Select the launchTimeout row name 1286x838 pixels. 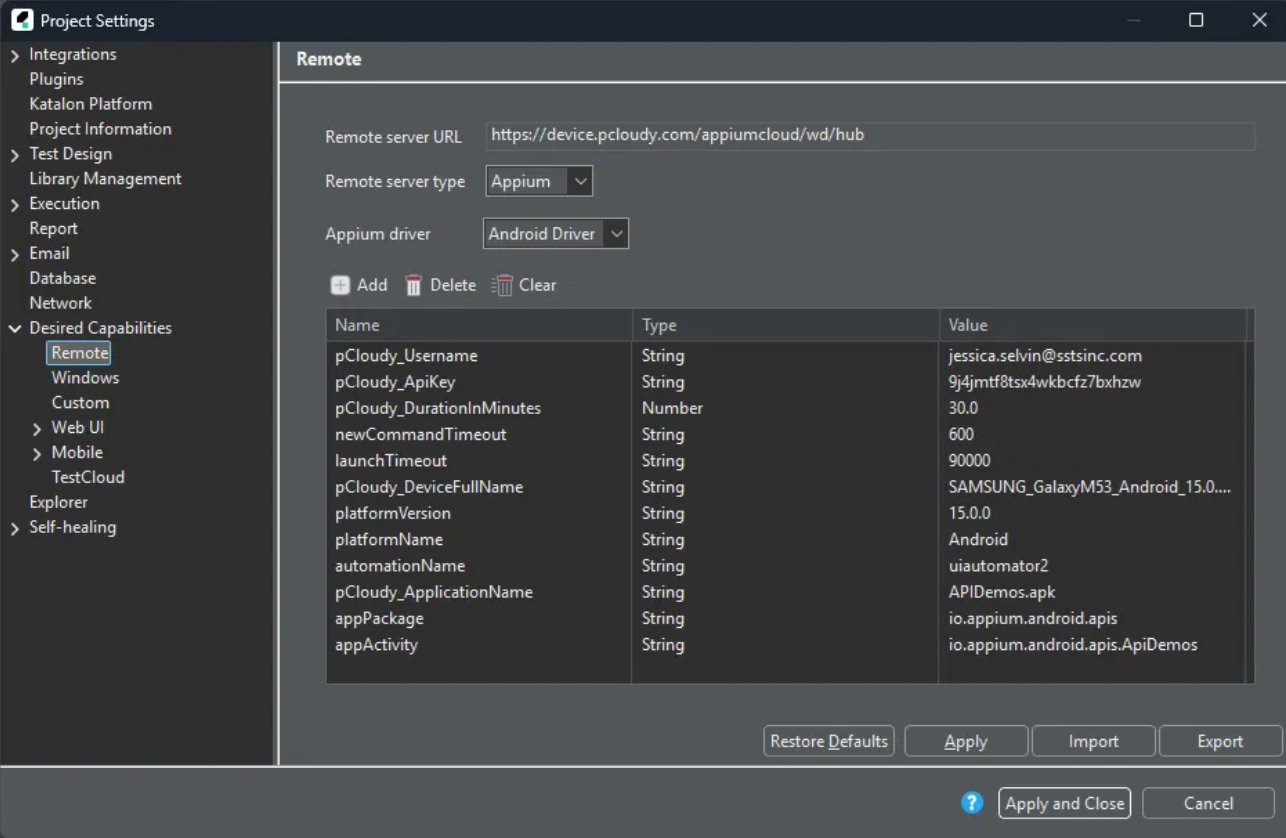coord(391,461)
